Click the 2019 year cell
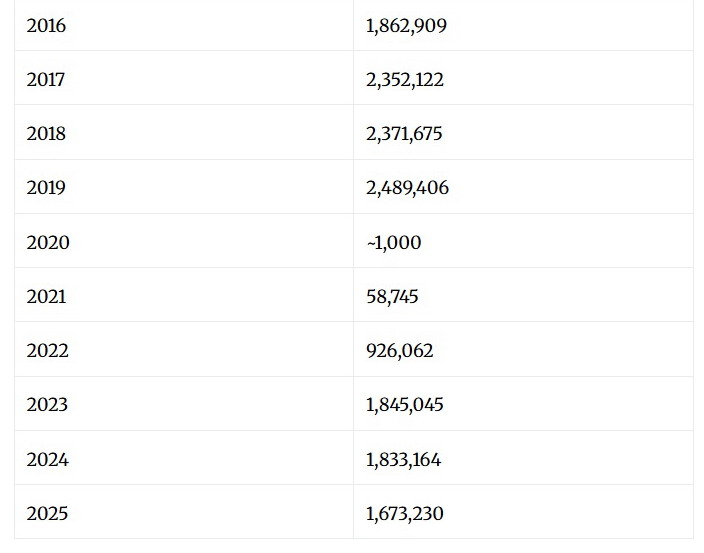Viewport: 704px width, 553px height. pos(46,188)
